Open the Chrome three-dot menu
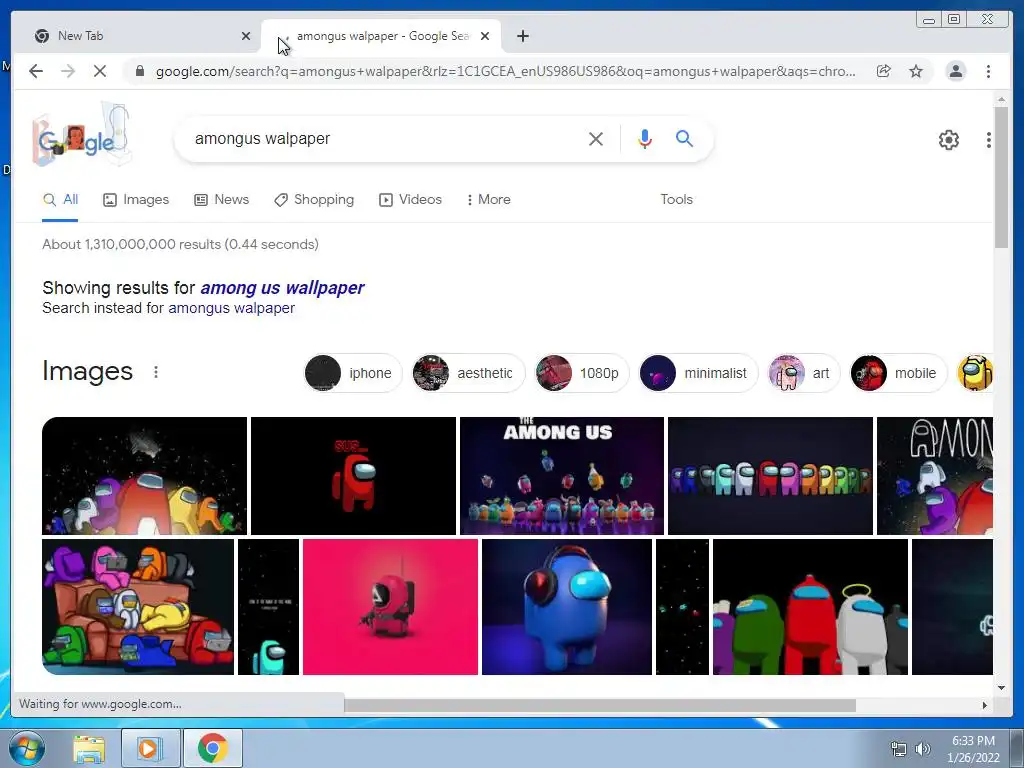Image resolution: width=1024 pixels, height=768 pixels. pyautogui.click(x=988, y=71)
